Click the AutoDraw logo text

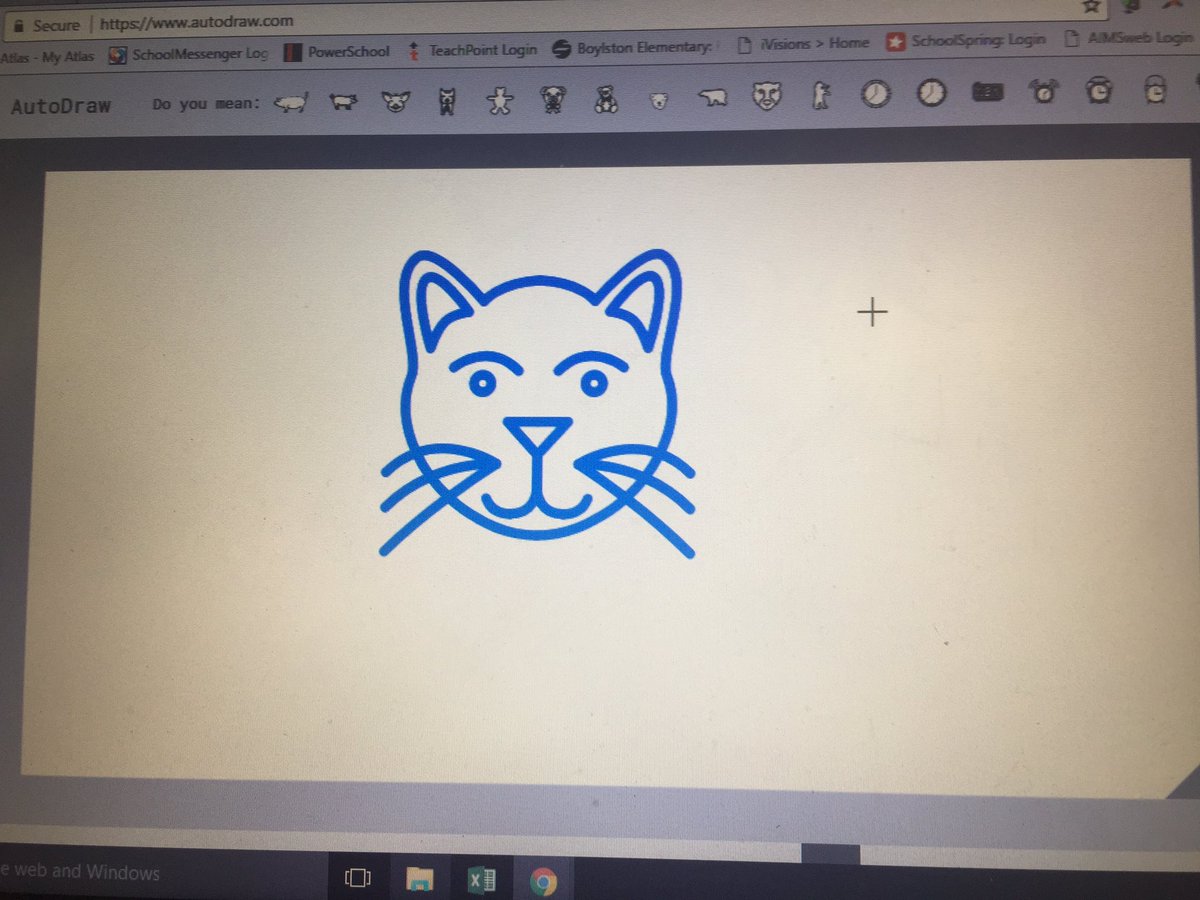tap(61, 105)
